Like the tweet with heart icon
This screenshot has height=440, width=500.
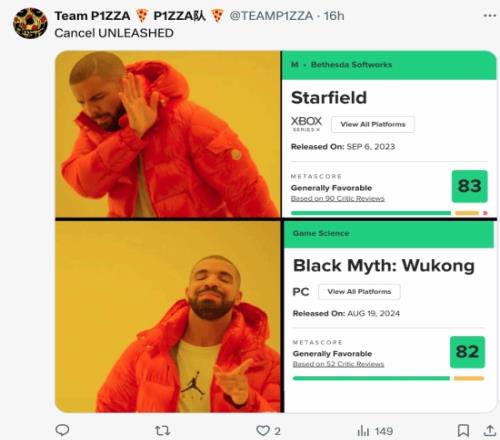(x=263, y=431)
